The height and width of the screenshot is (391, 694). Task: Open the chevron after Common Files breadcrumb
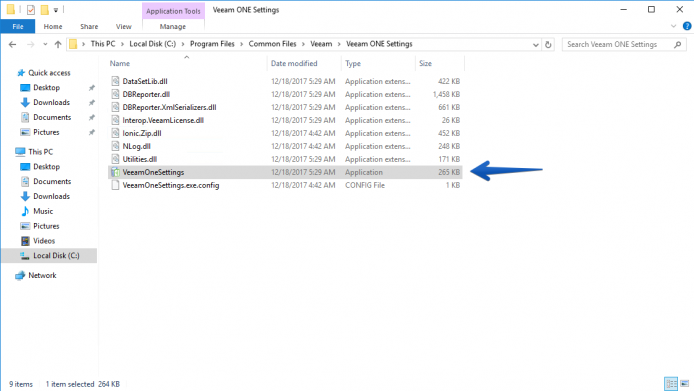click(303, 44)
